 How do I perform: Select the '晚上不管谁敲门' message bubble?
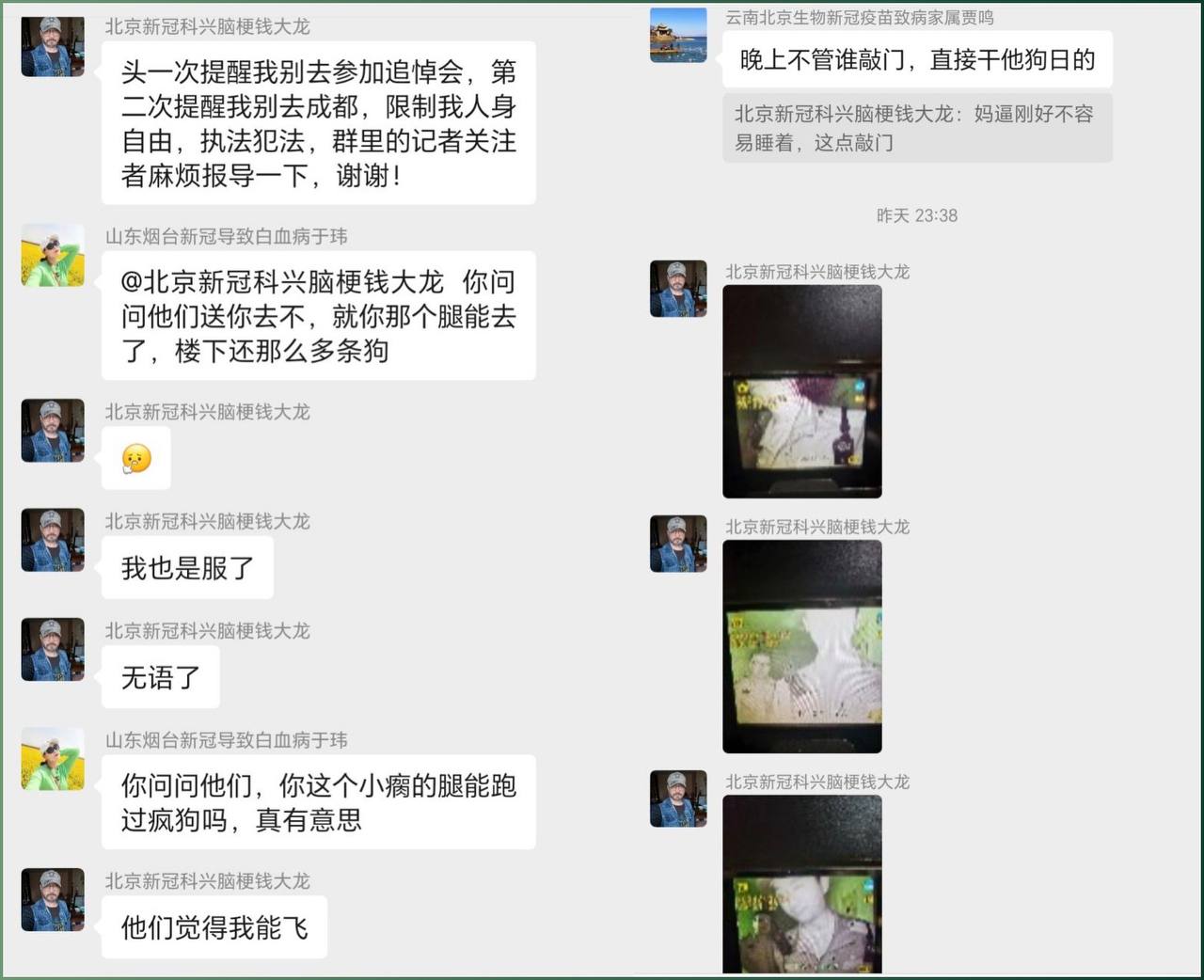click(x=917, y=60)
